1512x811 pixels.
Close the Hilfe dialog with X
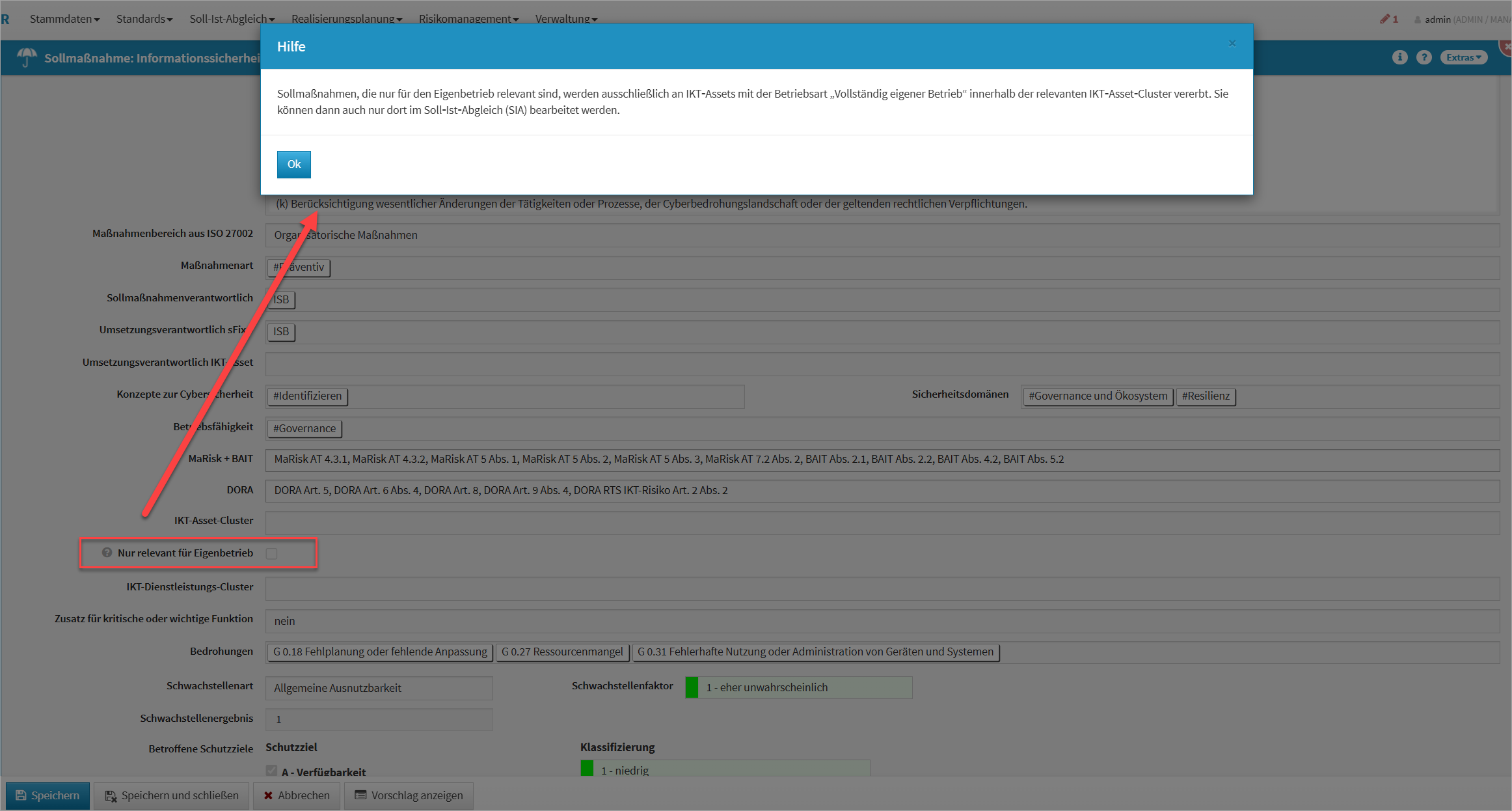click(1232, 44)
